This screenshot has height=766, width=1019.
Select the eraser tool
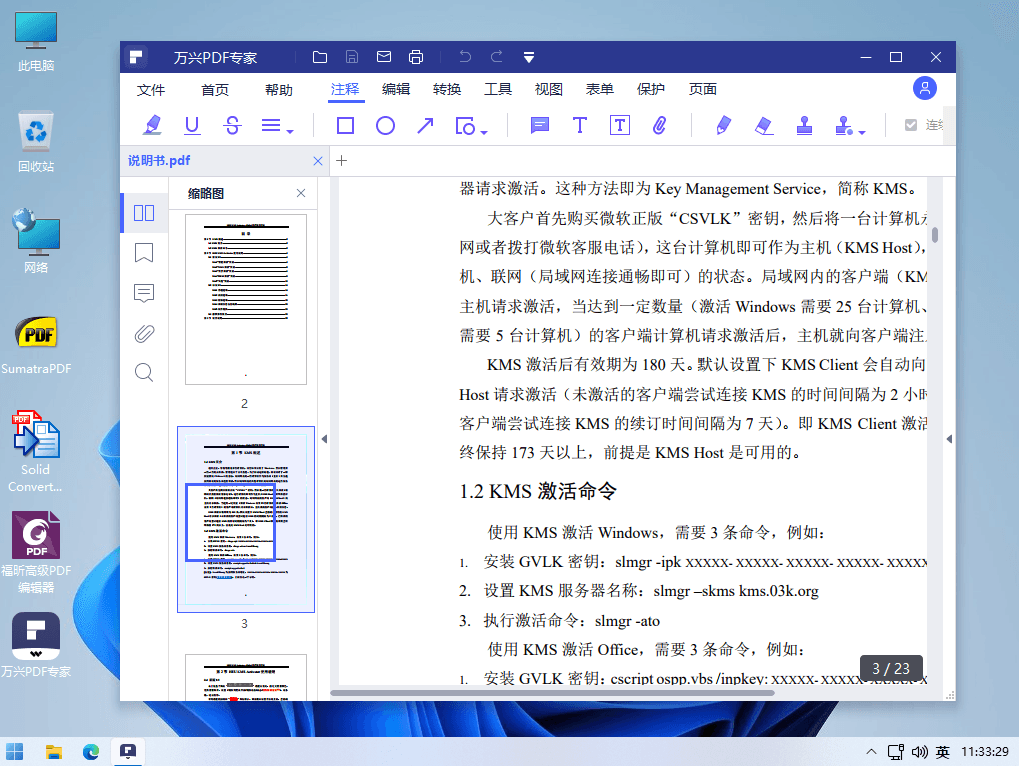764,125
